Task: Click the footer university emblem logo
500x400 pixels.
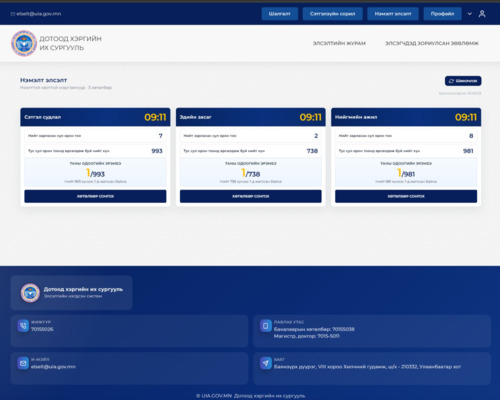Action: [x=30, y=293]
